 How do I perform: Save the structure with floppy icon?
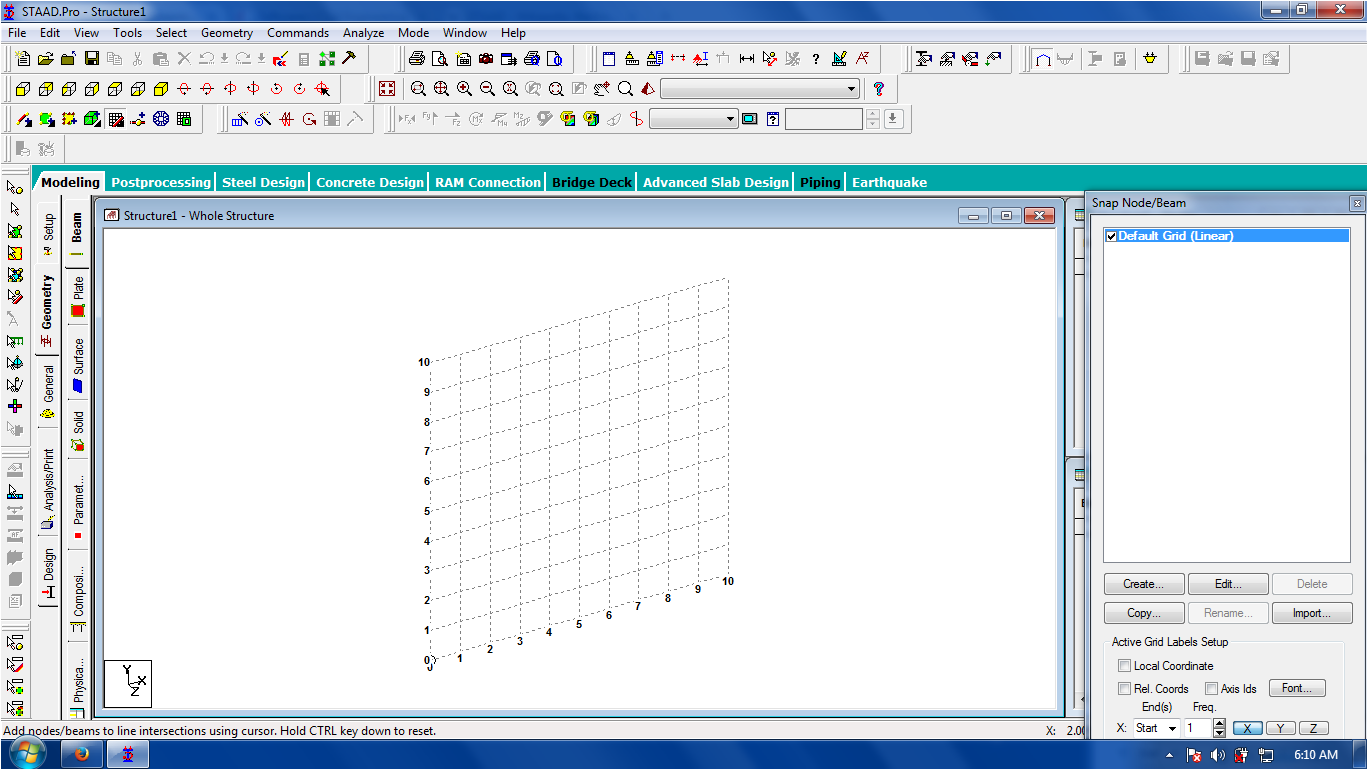click(x=92, y=58)
